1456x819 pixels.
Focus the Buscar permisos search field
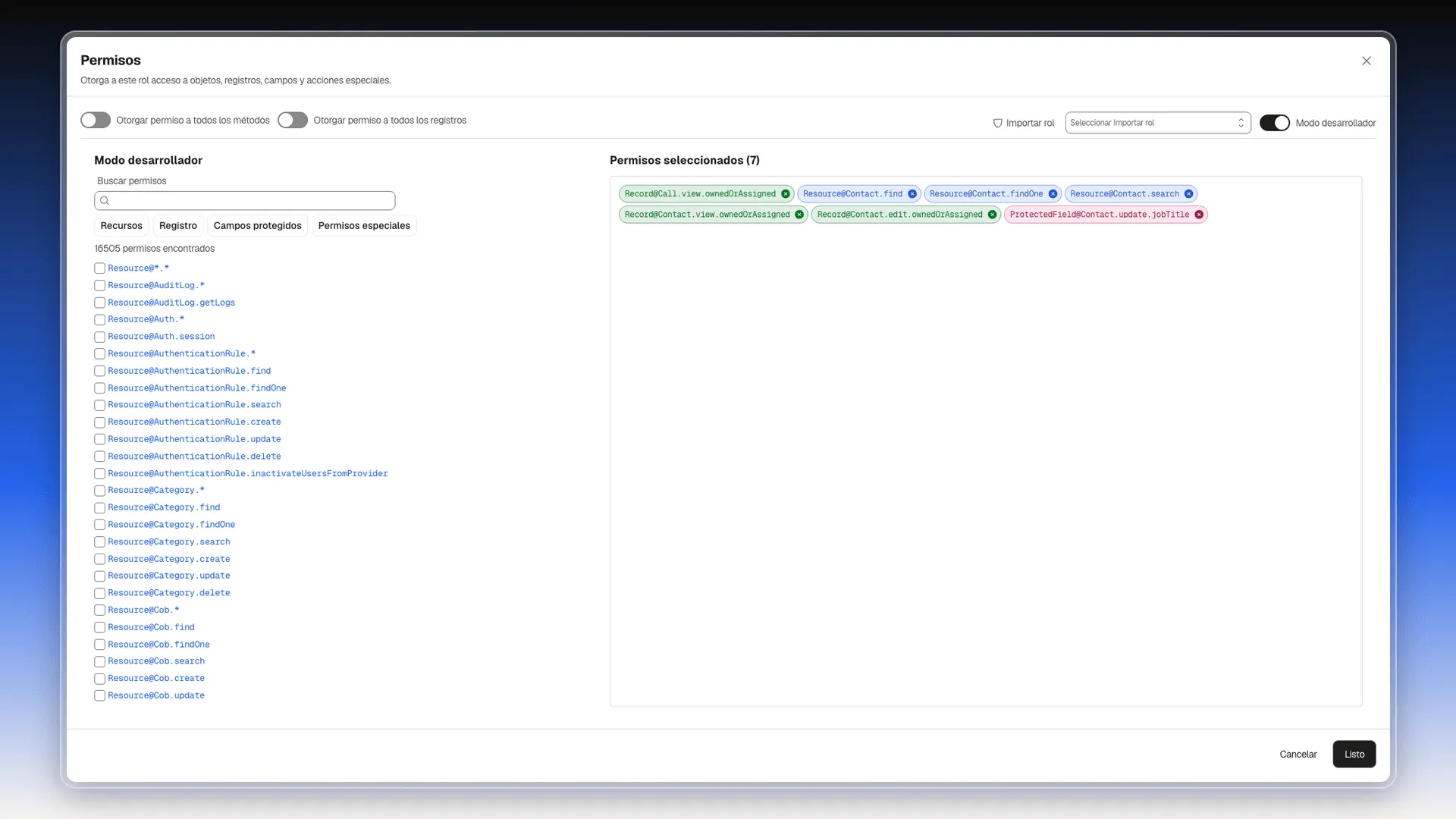click(x=245, y=201)
